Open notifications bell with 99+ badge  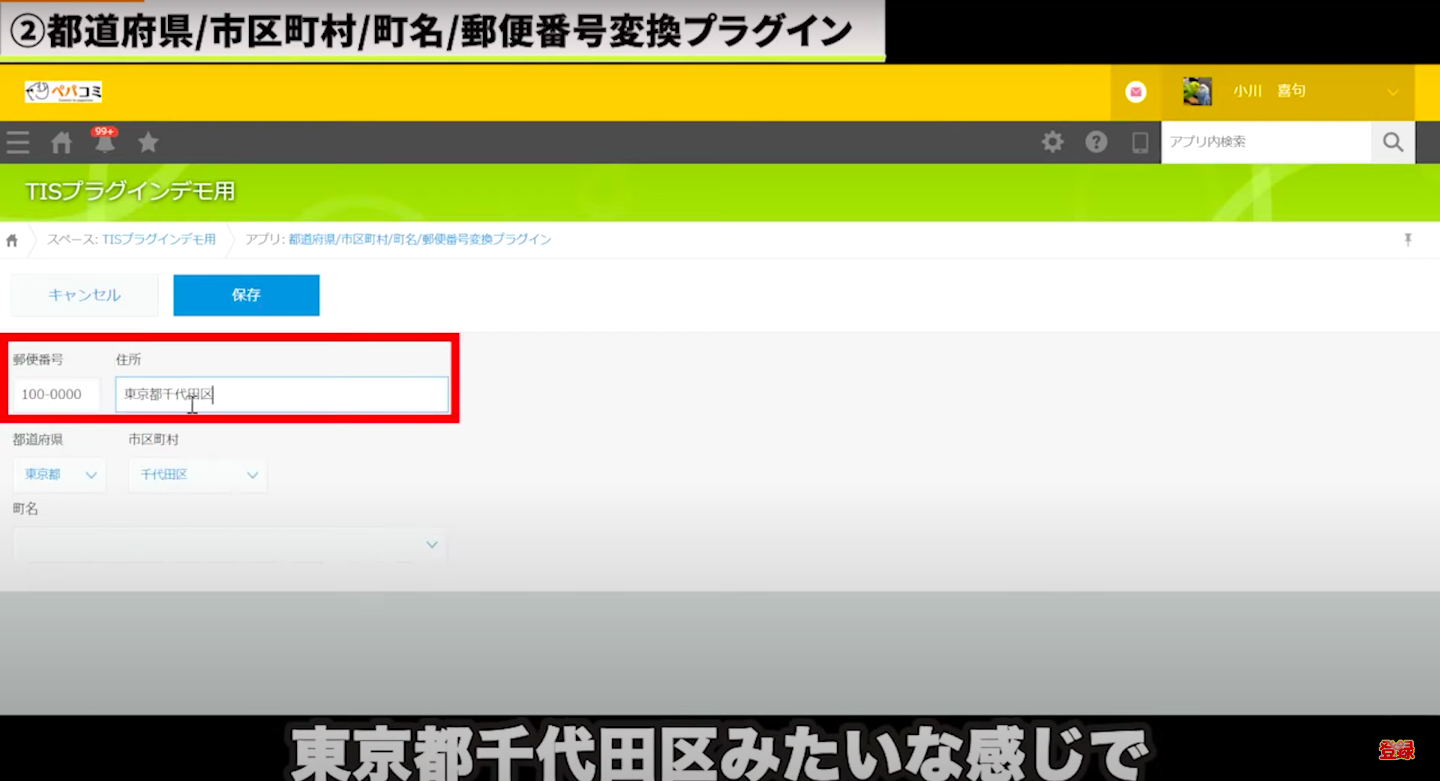pos(104,143)
